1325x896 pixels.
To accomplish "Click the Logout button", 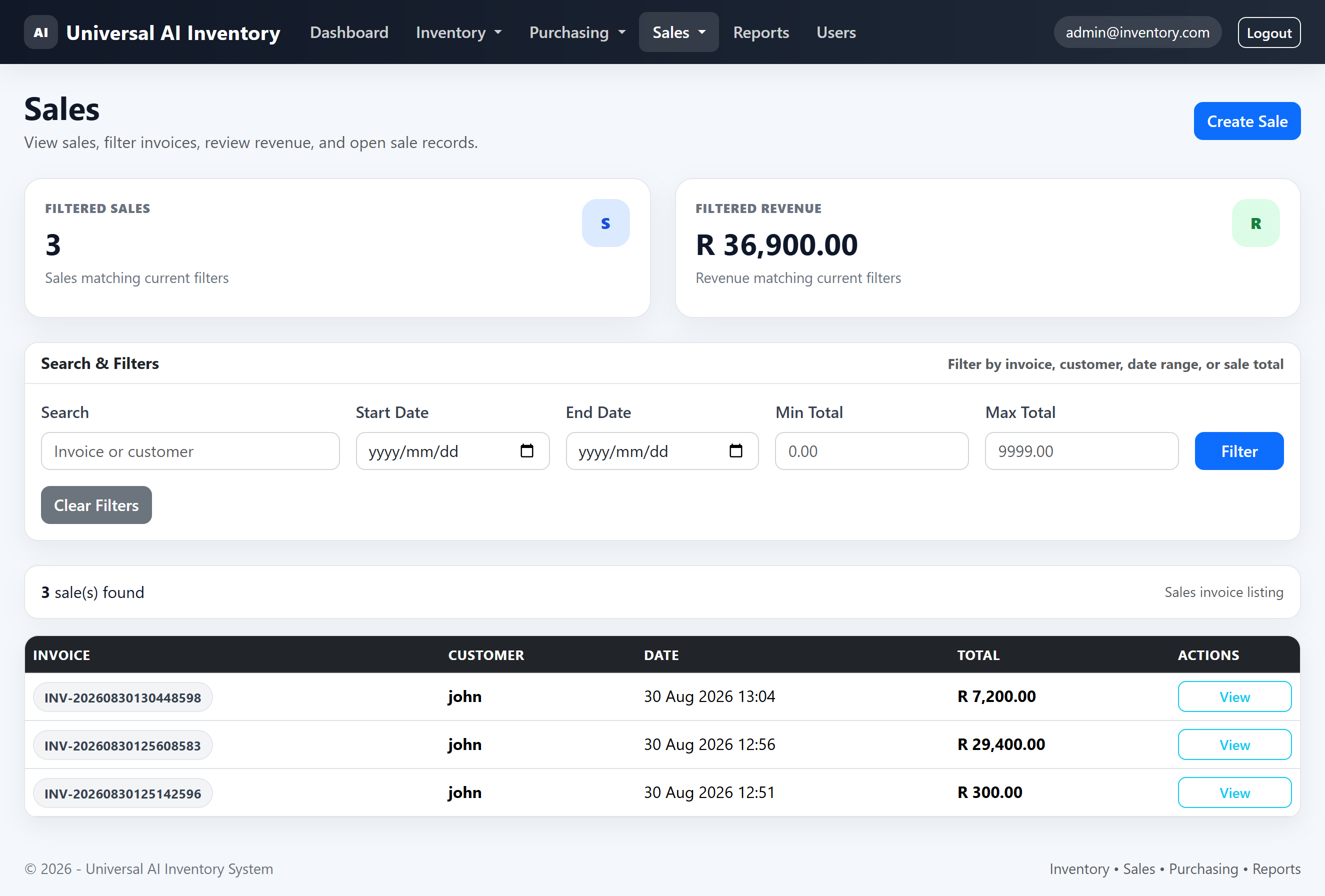I will 1268,32.
